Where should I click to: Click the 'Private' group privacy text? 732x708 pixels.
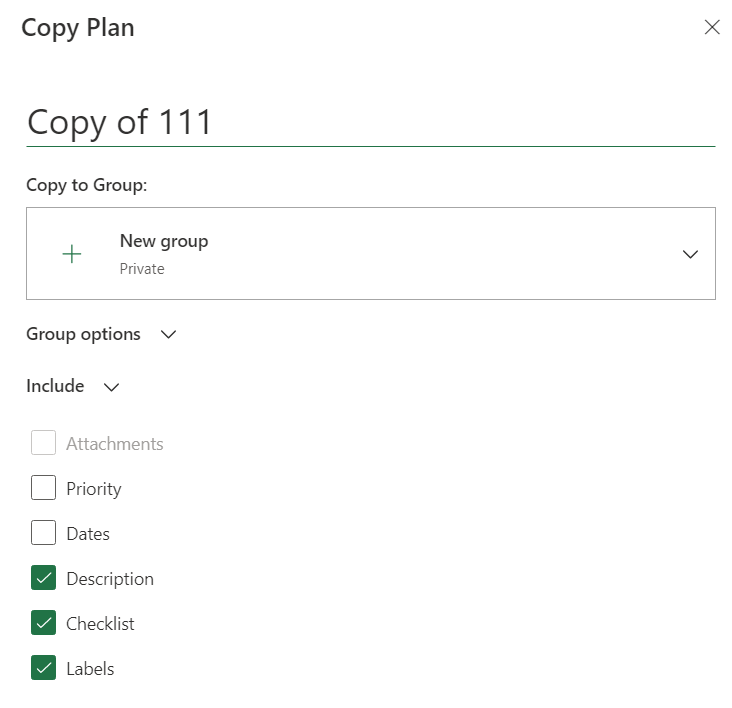(142, 269)
